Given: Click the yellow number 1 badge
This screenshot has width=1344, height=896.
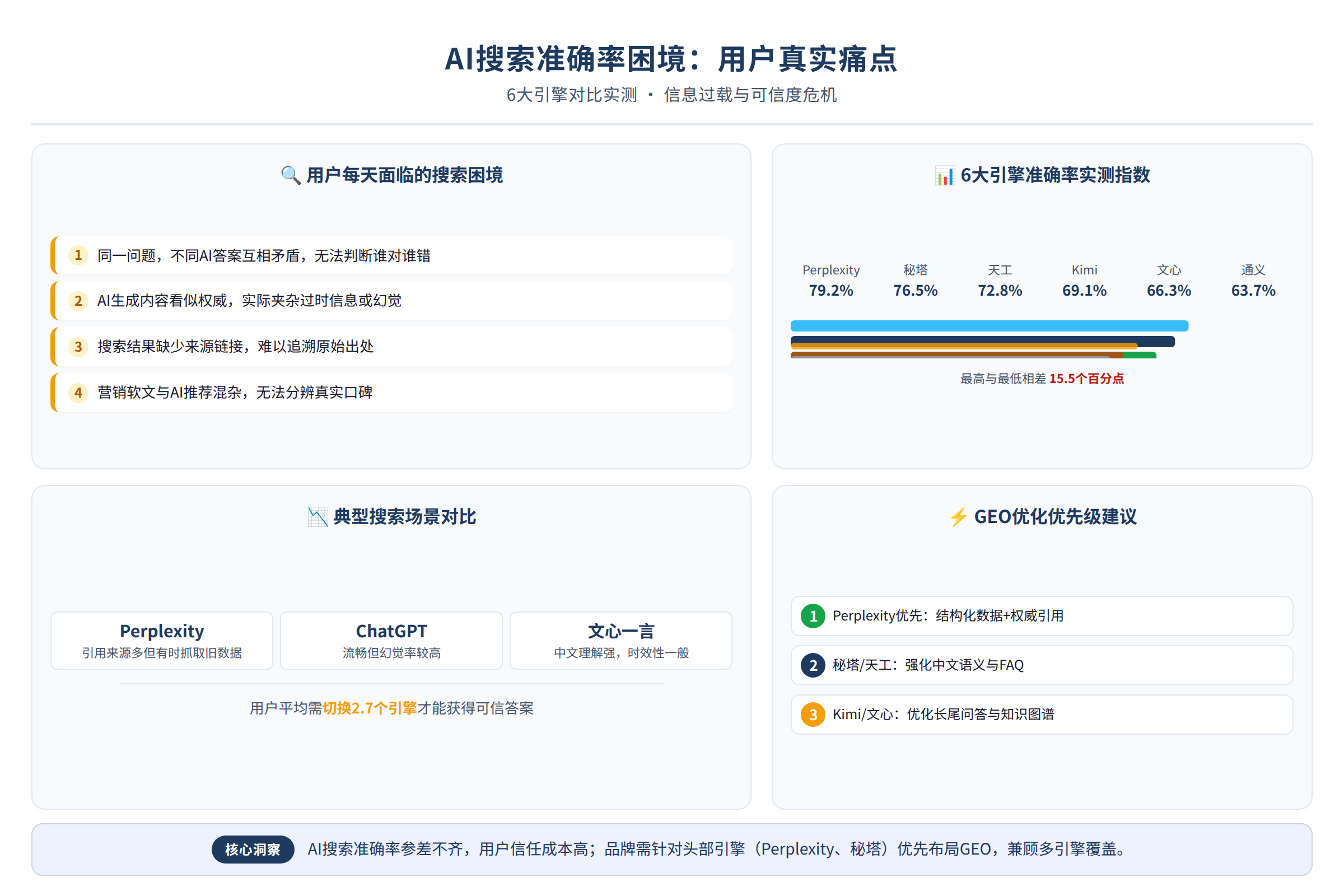Looking at the screenshot, I should pyautogui.click(x=78, y=255).
